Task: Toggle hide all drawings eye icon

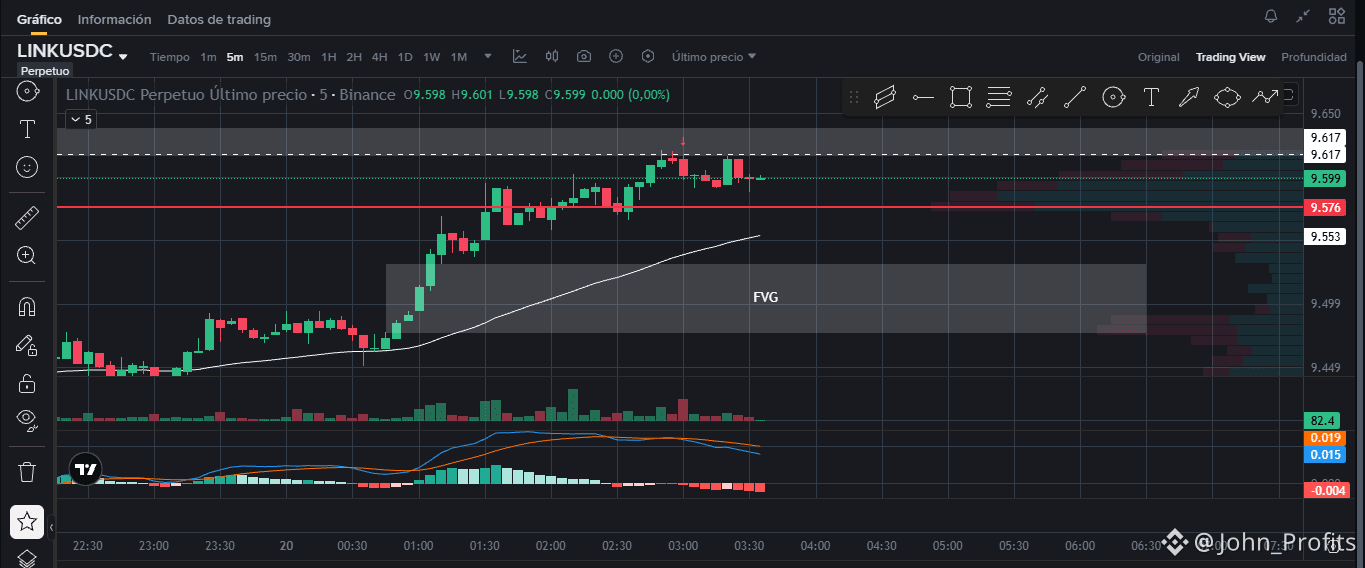Action: [27, 419]
